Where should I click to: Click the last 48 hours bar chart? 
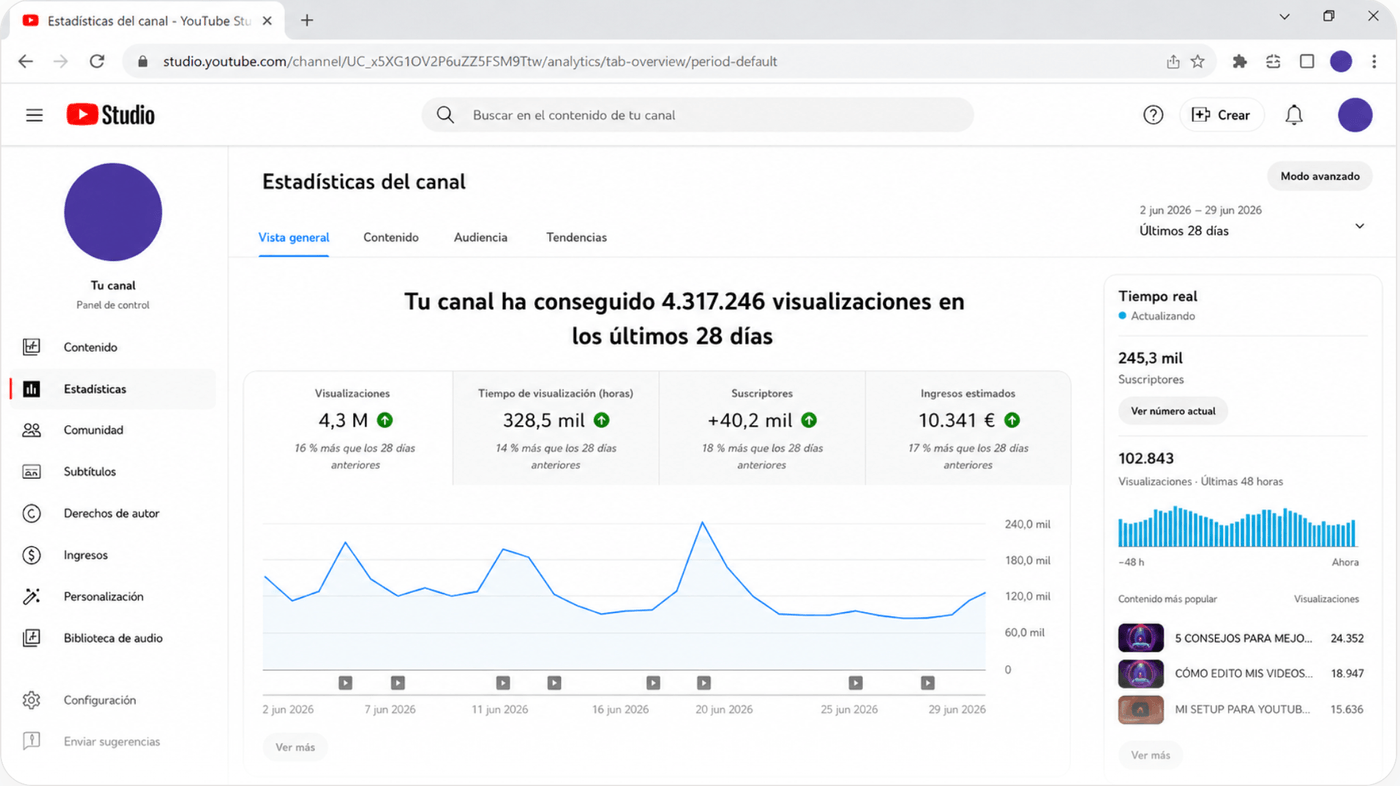1237,527
